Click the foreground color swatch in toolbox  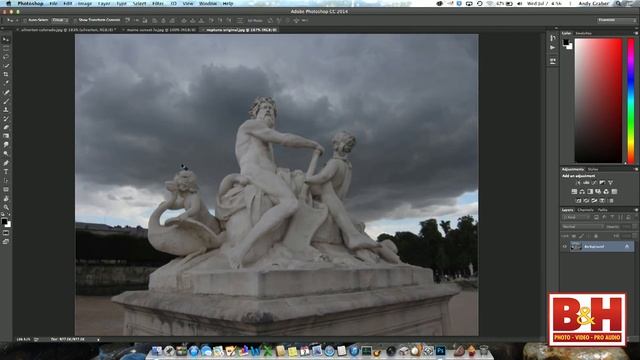(4, 221)
